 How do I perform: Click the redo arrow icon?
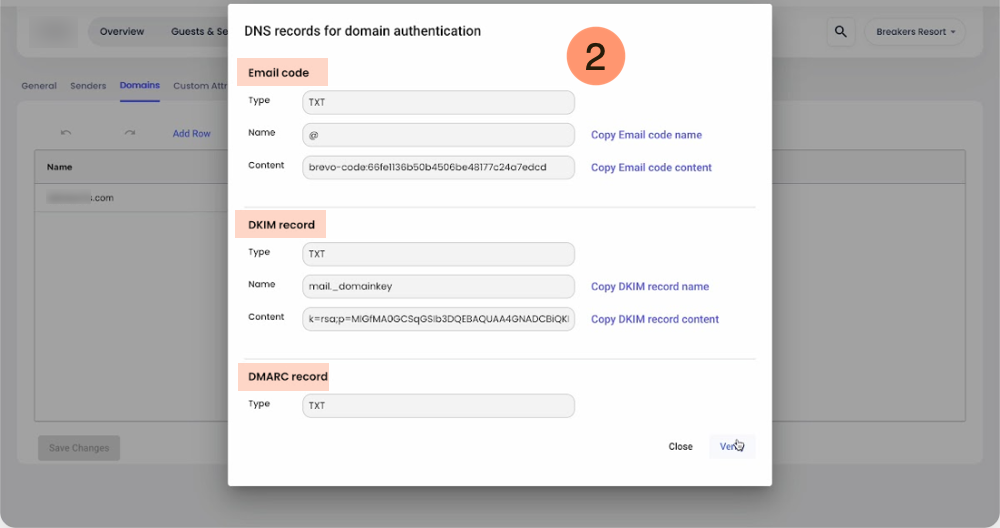pos(129,133)
